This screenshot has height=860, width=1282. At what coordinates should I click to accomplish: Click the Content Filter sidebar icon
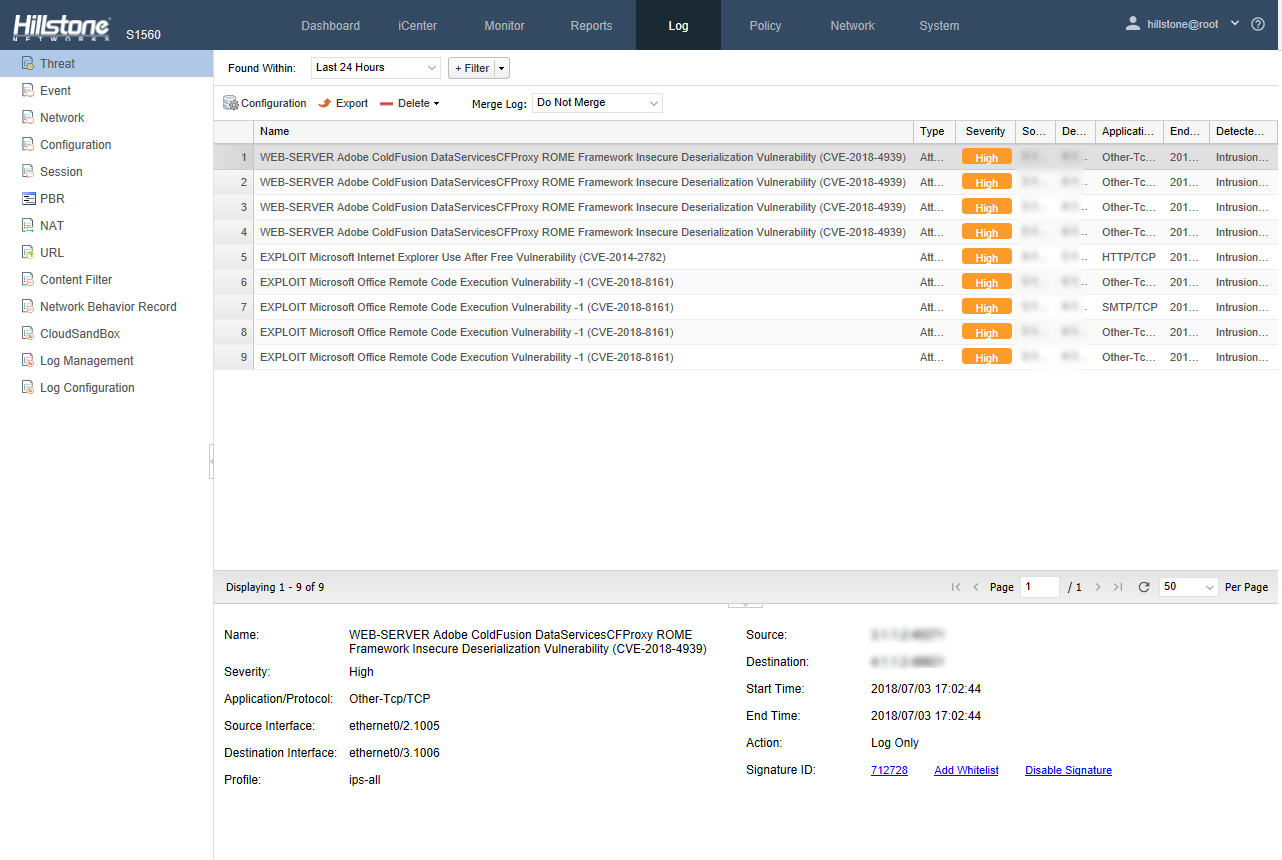[28, 279]
